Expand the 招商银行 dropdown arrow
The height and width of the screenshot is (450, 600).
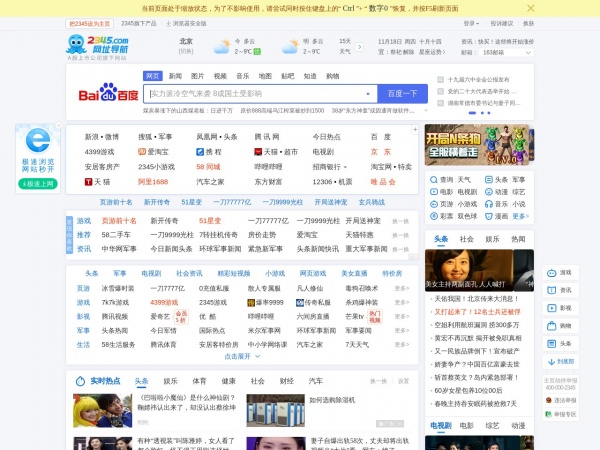(345, 167)
